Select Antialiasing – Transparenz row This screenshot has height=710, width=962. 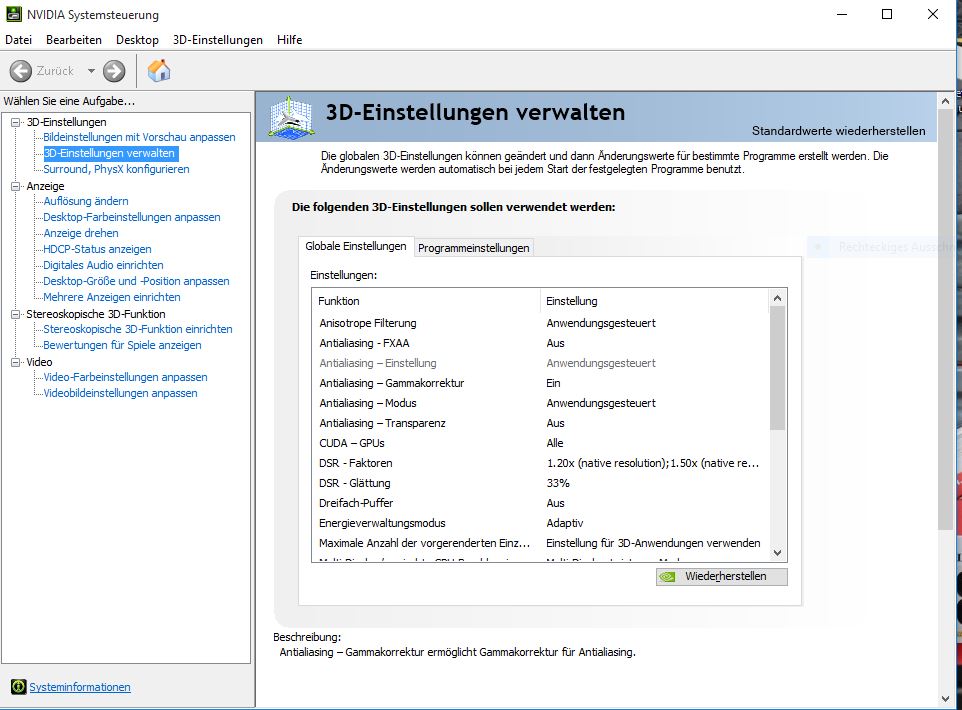(540, 423)
